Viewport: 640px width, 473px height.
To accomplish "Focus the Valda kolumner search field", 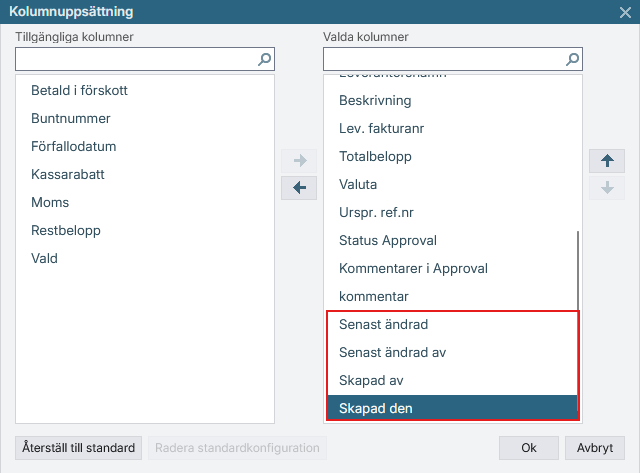I will click(445, 59).
